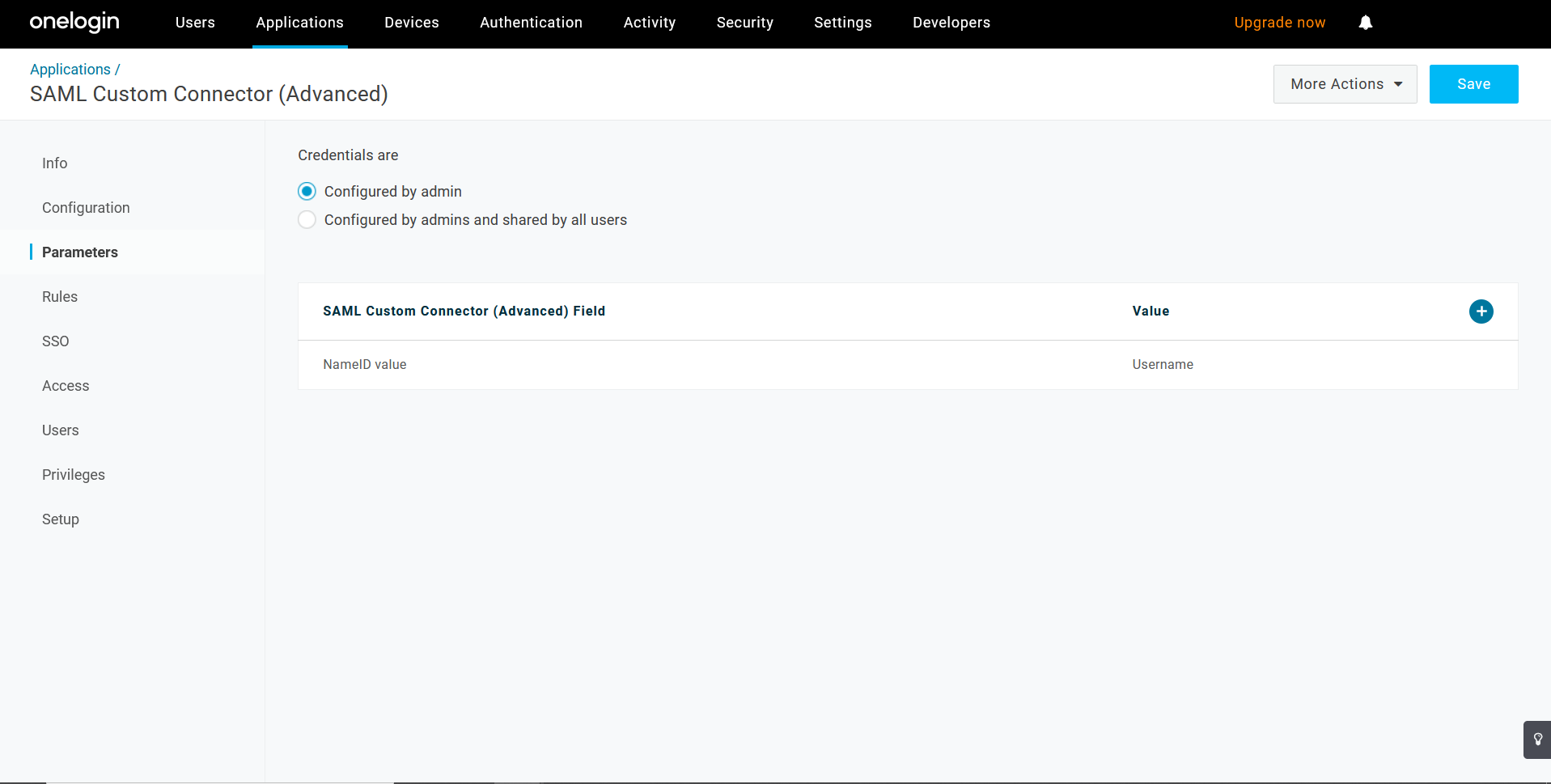Image resolution: width=1551 pixels, height=784 pixels.
Task: Open the Devices section
Action: tap(411, 22)
